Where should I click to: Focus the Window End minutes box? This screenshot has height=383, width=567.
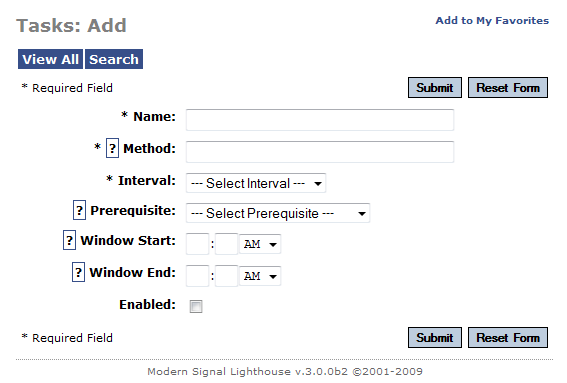pyautogui.click(x=226, y=276)
